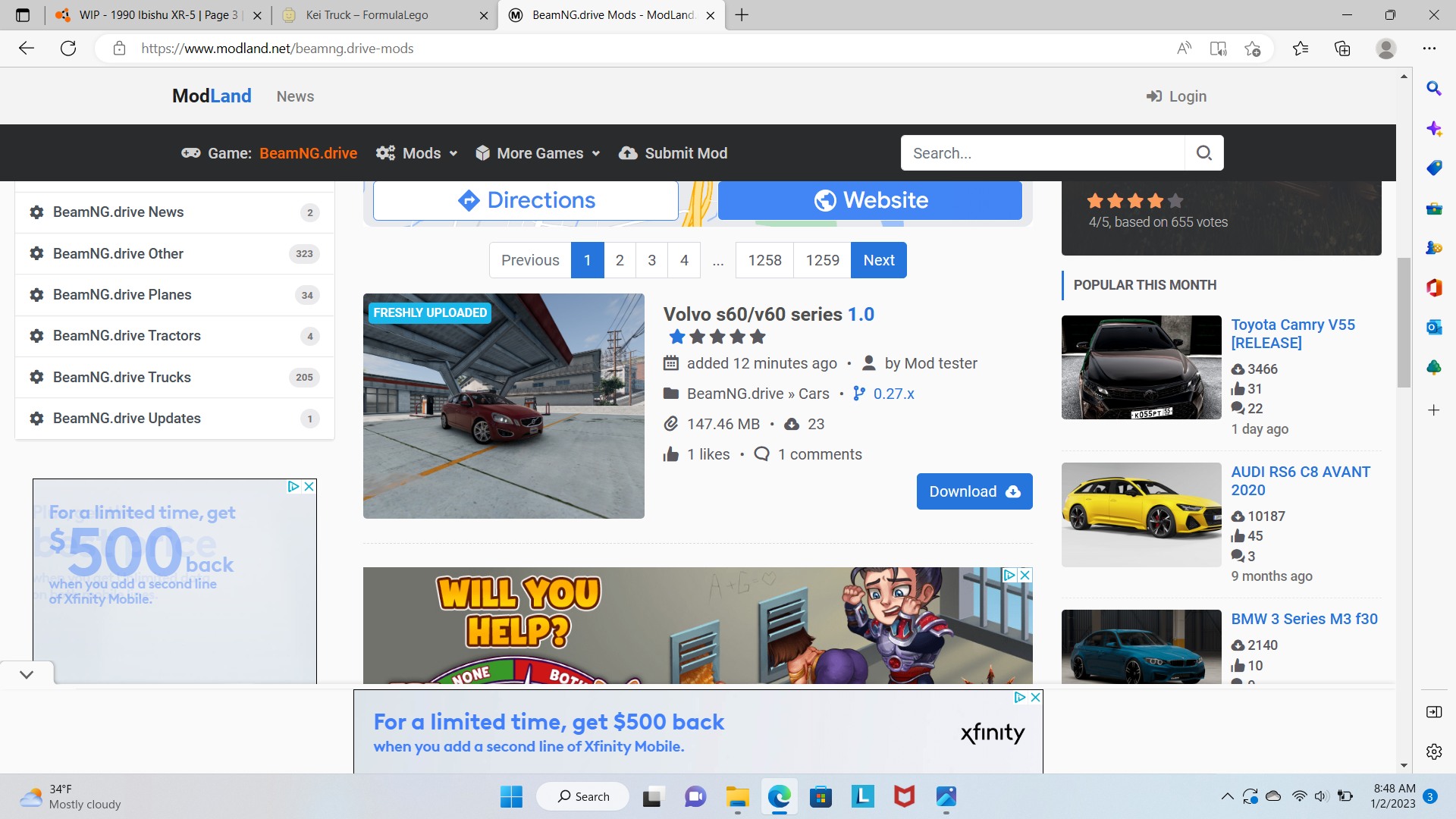Image resolution: width=1456 pixels, height=819 pixels.
Task: Open the News menu link
Action: tap(295, 96)
